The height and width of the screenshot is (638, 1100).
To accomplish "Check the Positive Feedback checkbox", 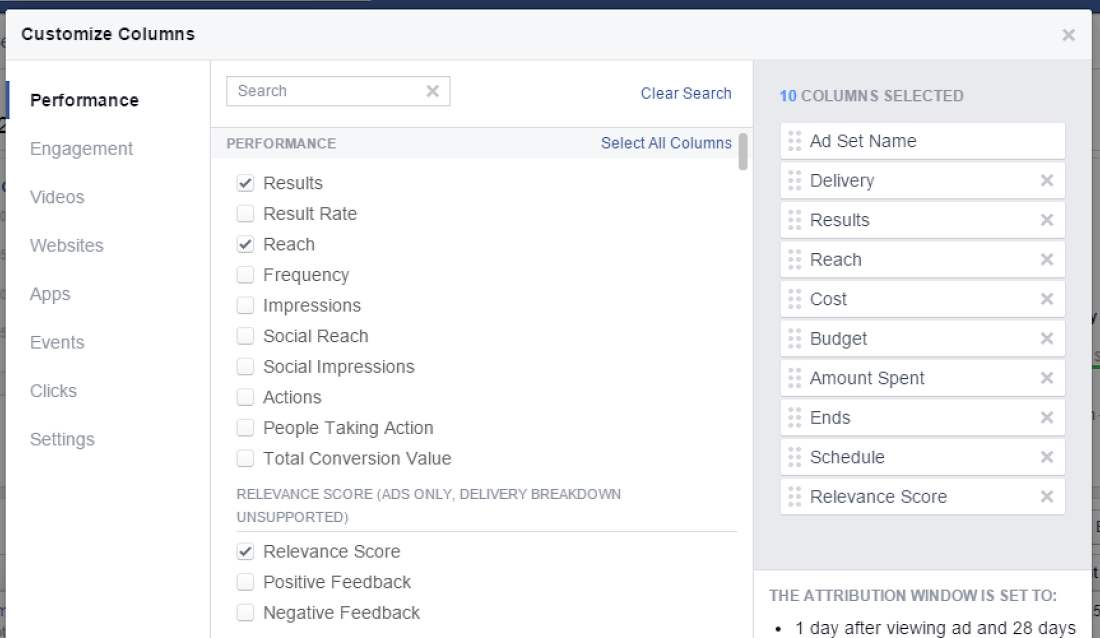I will [x=245, y=582].
